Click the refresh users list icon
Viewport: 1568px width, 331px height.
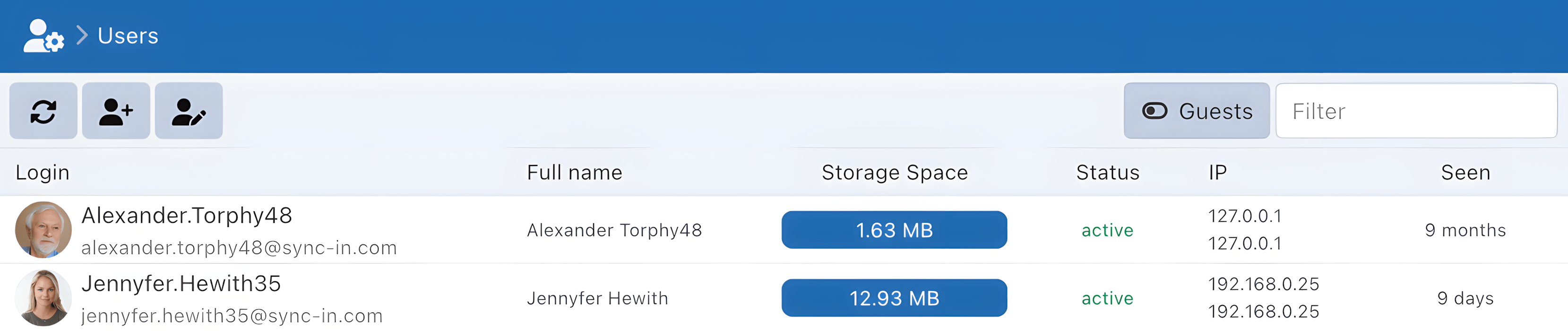pyautogui.click(x=43, y=111)
